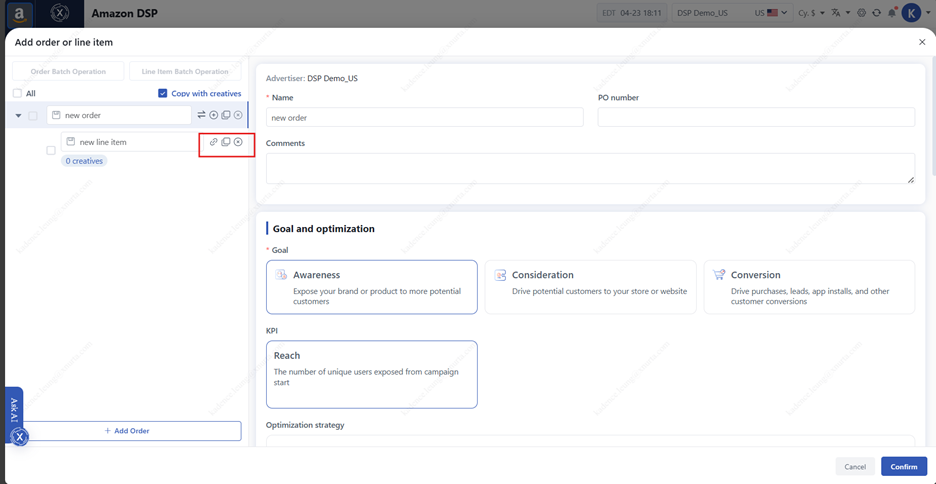Click the AI flower icon left of refresh icon
The height and width of the screenshot is (484, 936).
[x=861, y=13]
